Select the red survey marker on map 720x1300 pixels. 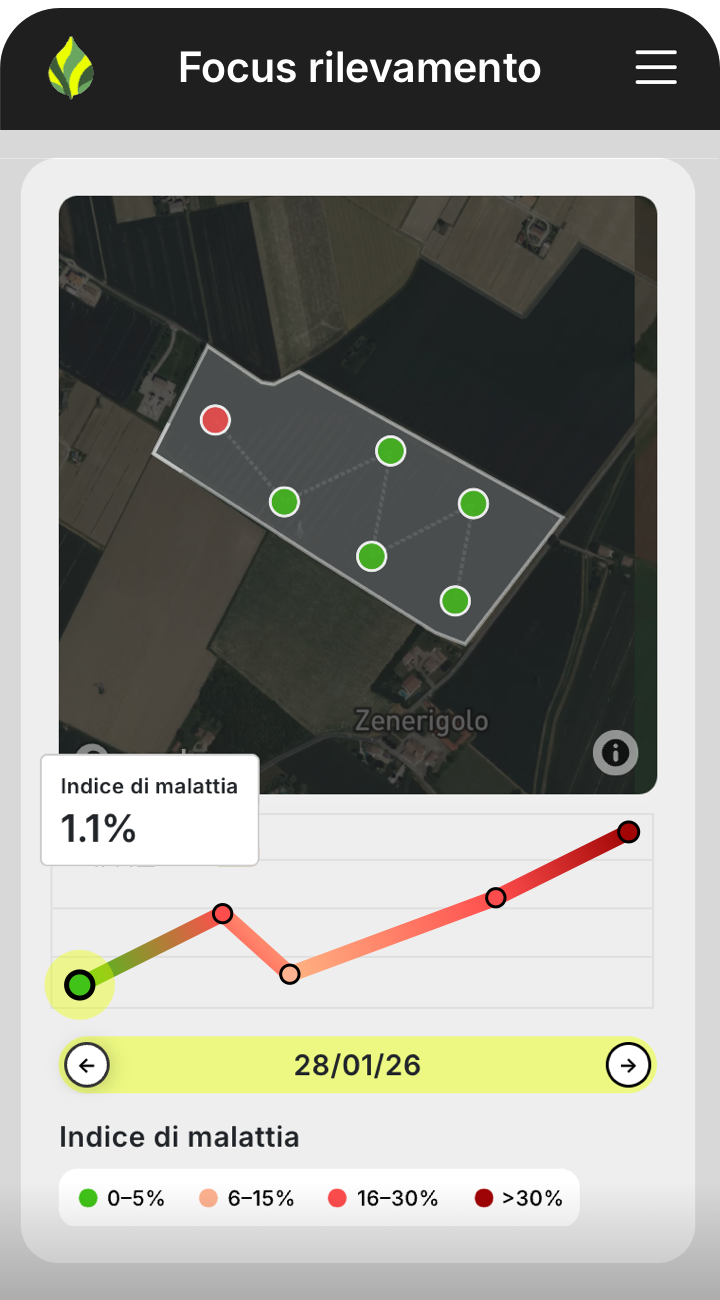(215, 420)
